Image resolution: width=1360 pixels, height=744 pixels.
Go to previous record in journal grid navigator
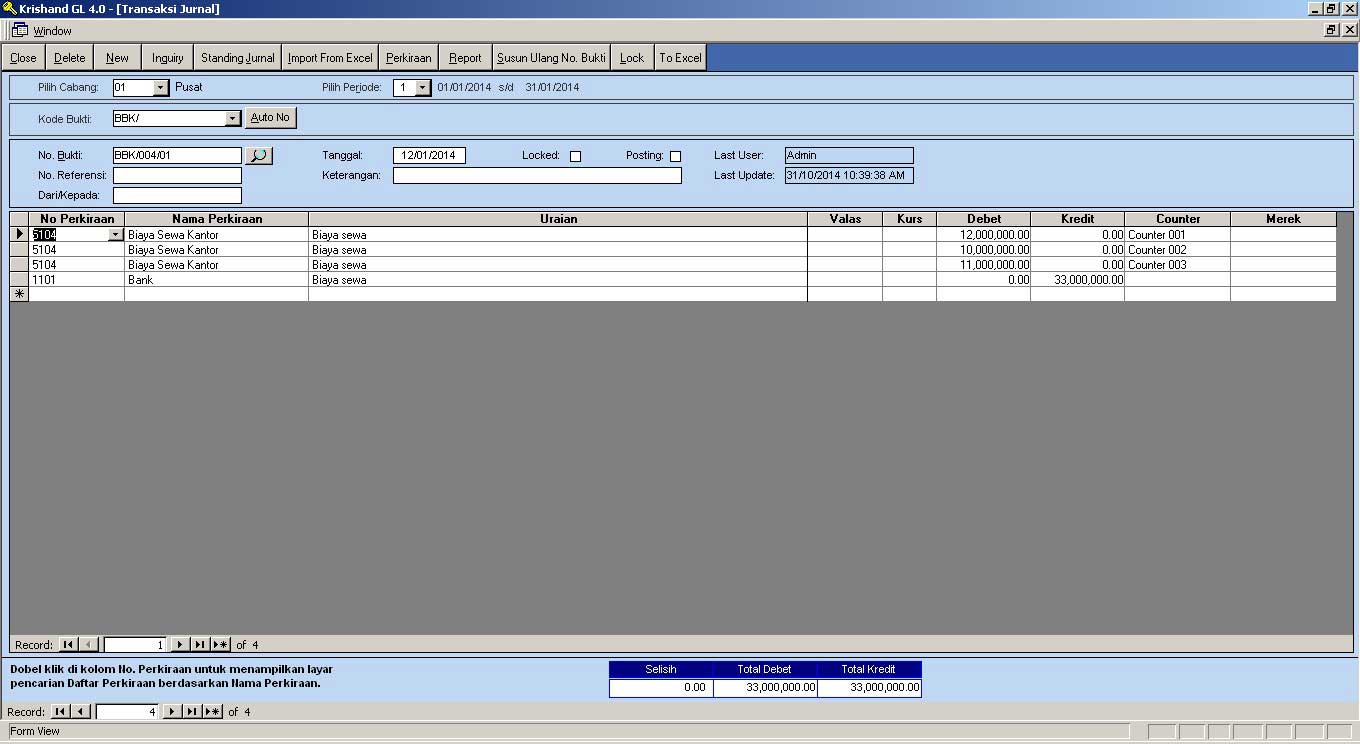(x=89, y=645)
